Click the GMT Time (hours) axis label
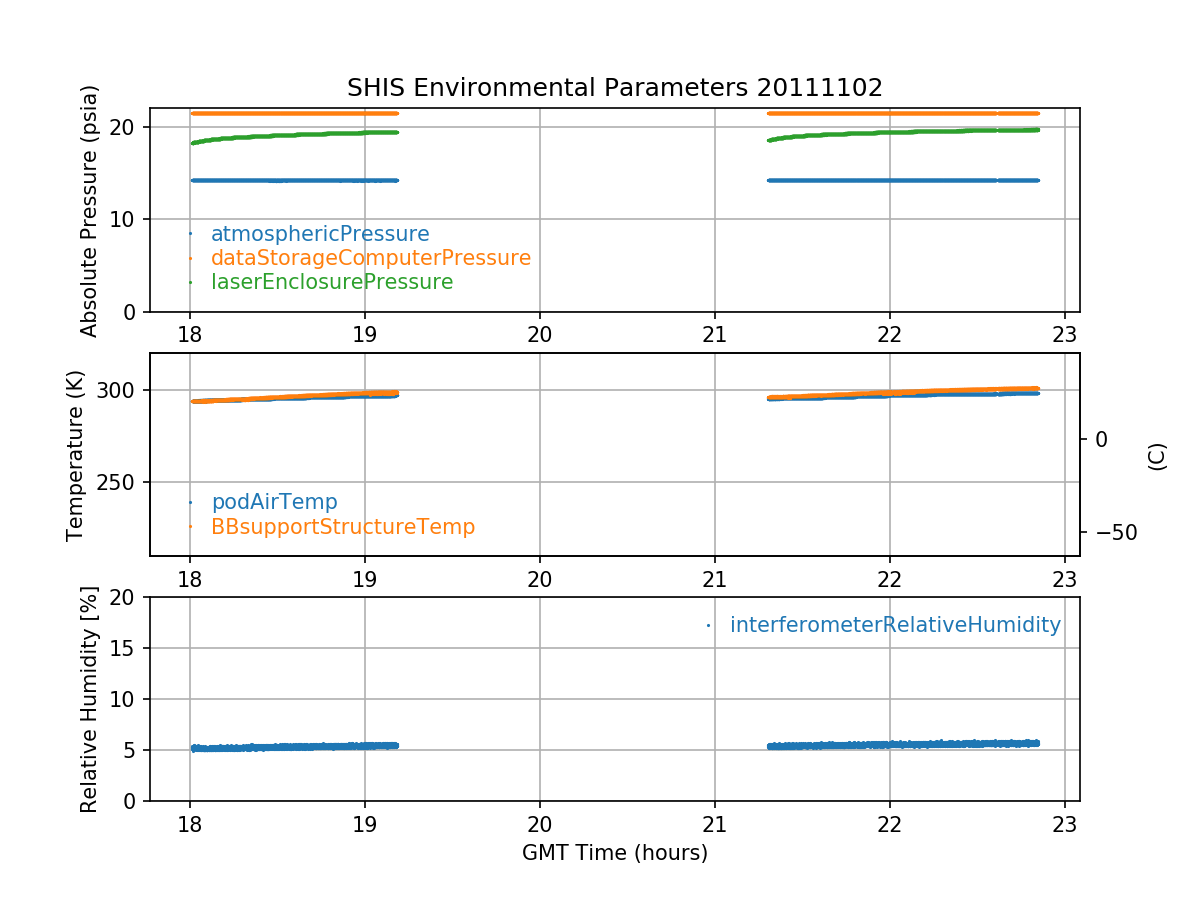 [x=614, y=853]
